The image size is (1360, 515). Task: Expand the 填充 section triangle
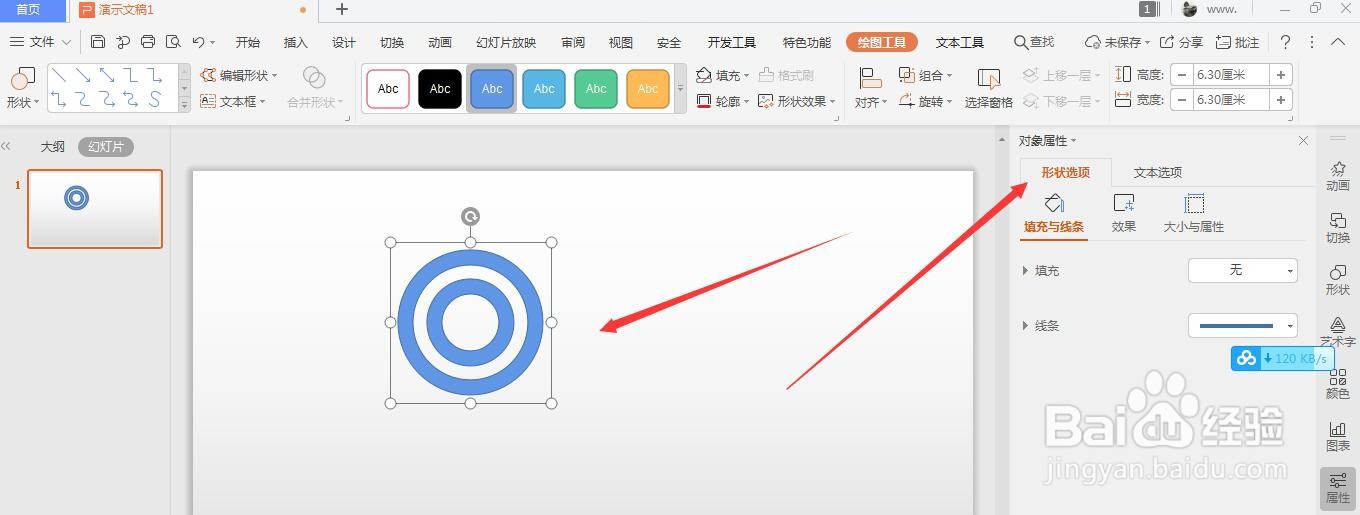click(1025, 271)
